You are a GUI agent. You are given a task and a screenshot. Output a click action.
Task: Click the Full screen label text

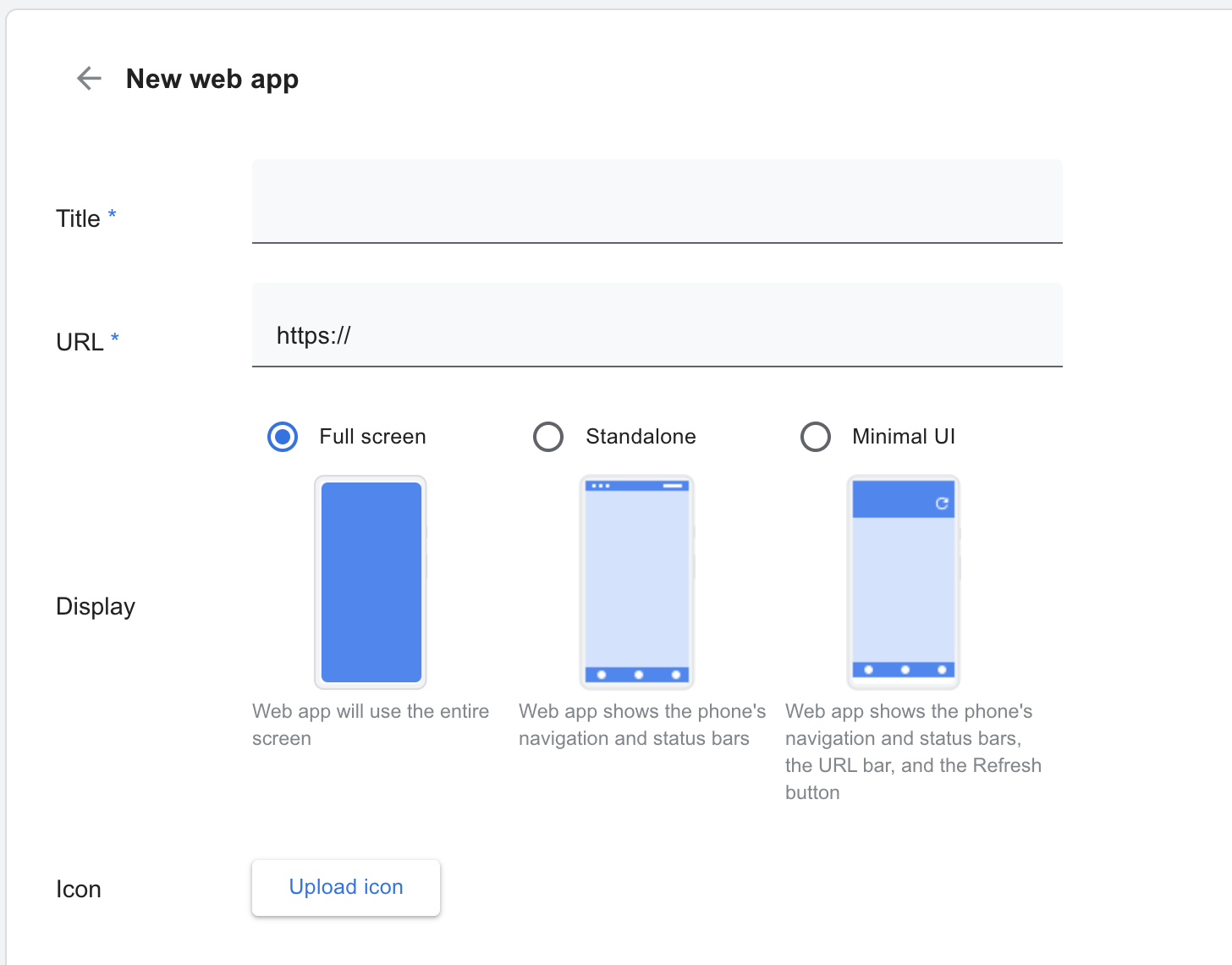click(x=372, y=437)
